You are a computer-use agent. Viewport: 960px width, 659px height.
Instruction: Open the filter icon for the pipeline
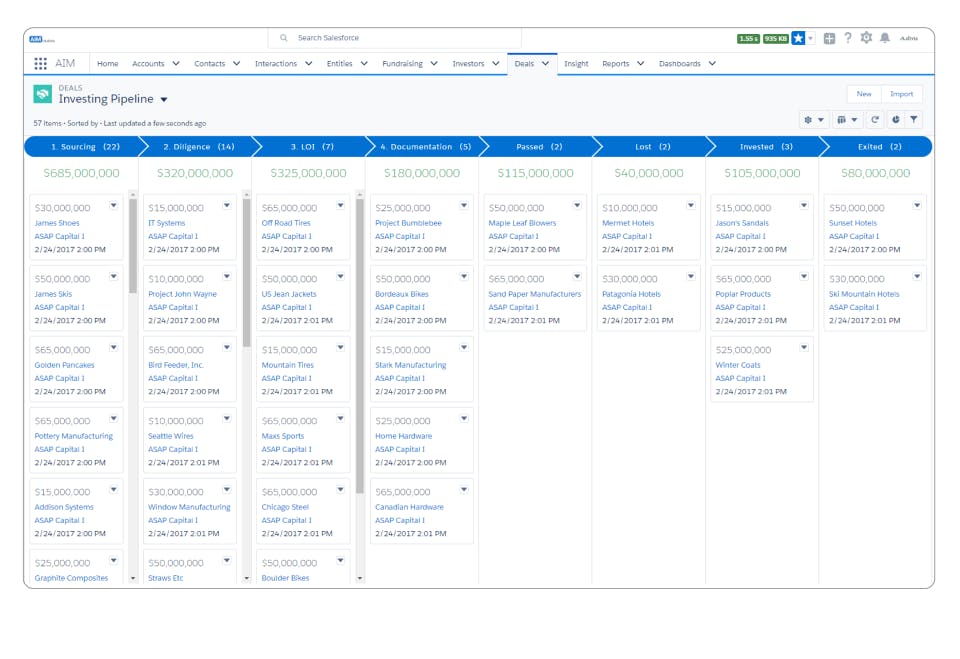tap(914, 119)
